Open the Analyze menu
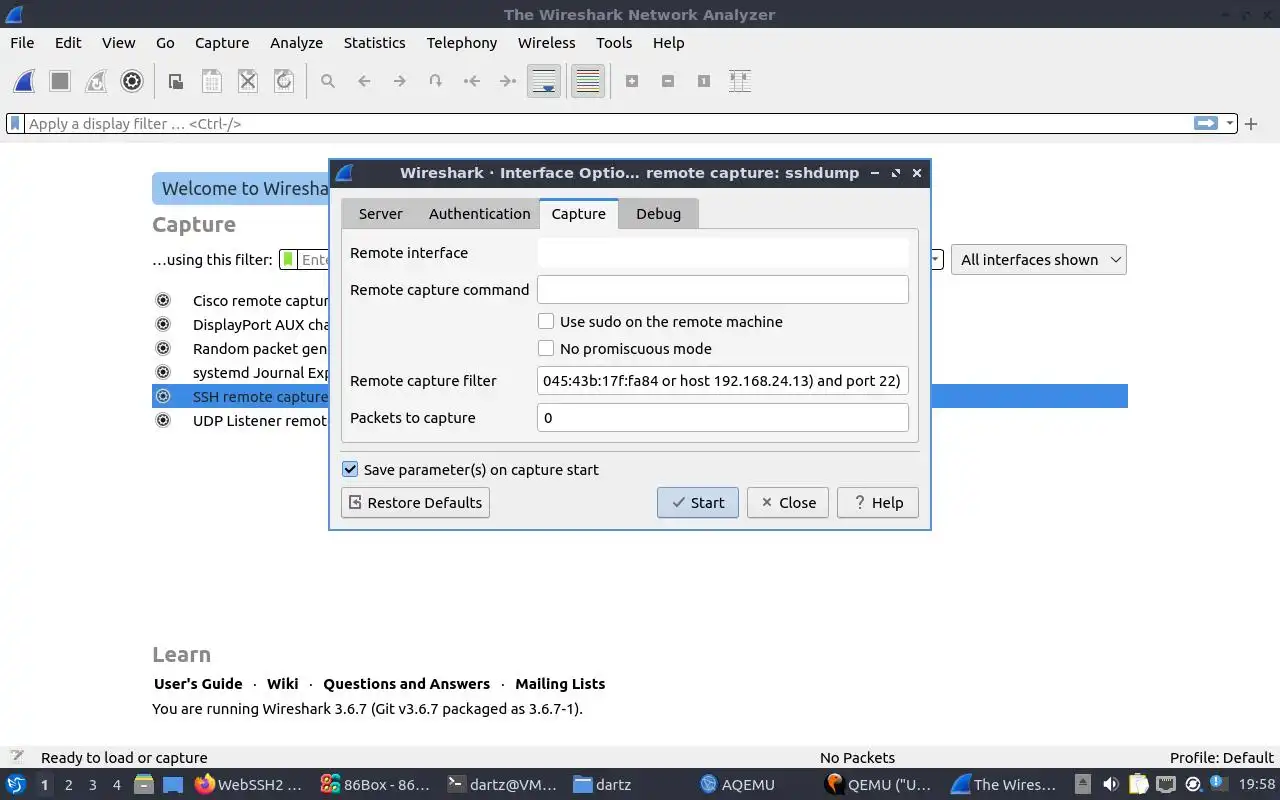Viewport: 1280px width, 800px height. pos(296,43)
